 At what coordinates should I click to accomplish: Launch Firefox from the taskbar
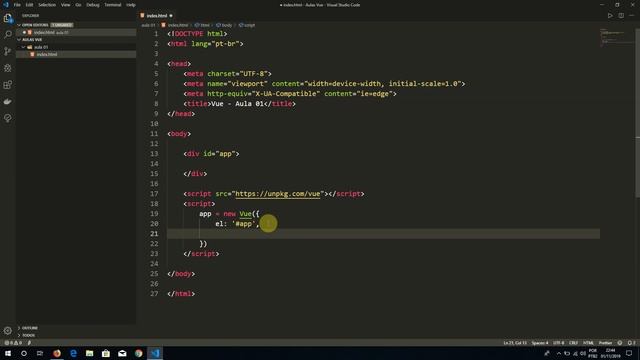click(x=57, y=353)
